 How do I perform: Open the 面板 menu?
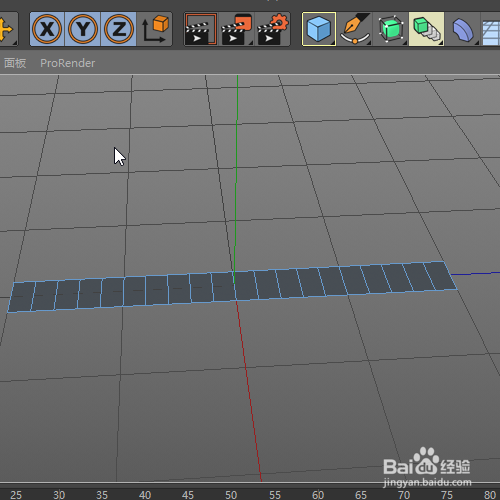pyautogui.click(x=15, y=63)
